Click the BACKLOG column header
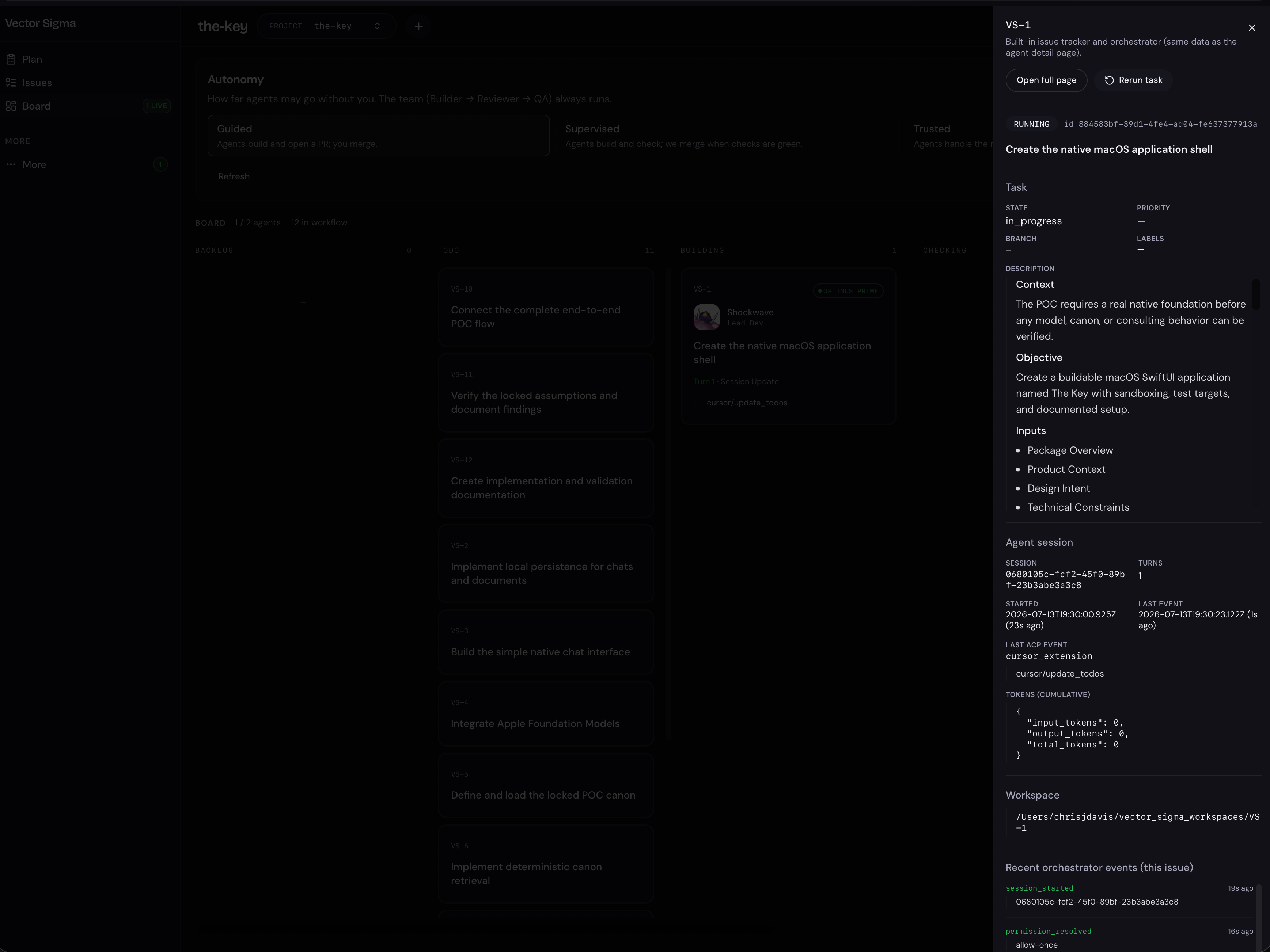 click(214, 251)
